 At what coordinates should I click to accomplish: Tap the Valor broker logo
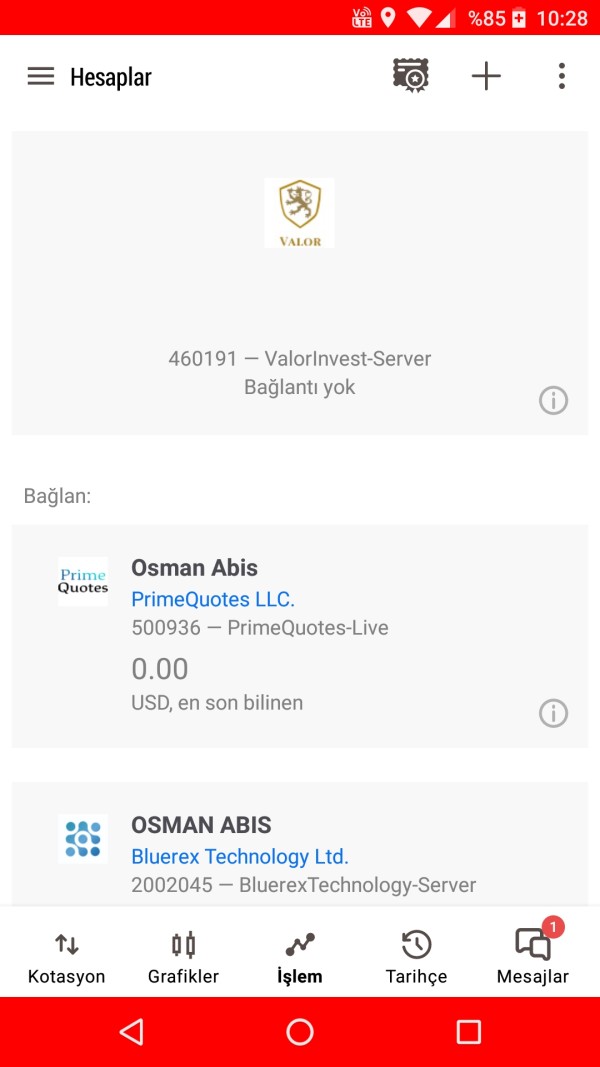pos(299,213)
